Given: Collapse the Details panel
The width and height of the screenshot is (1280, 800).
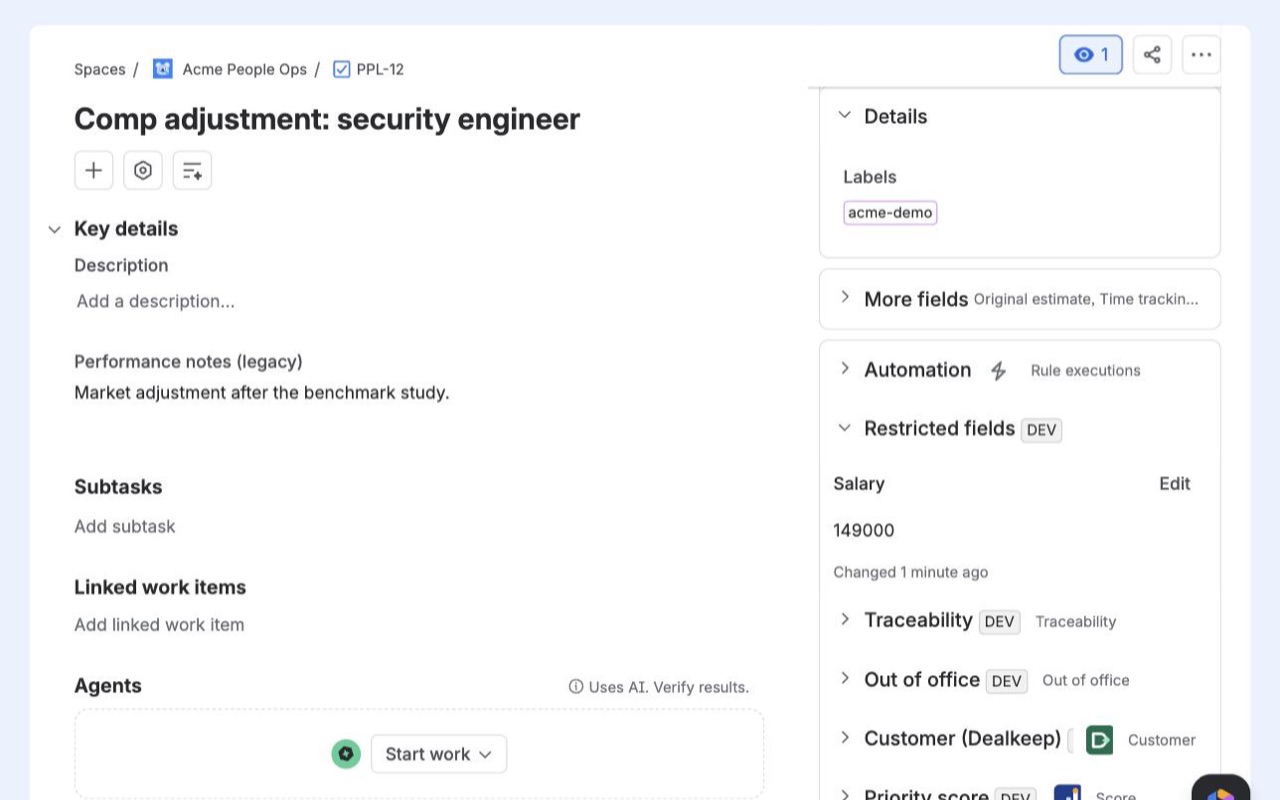Looking at the screenshot, I should point(845,116).
